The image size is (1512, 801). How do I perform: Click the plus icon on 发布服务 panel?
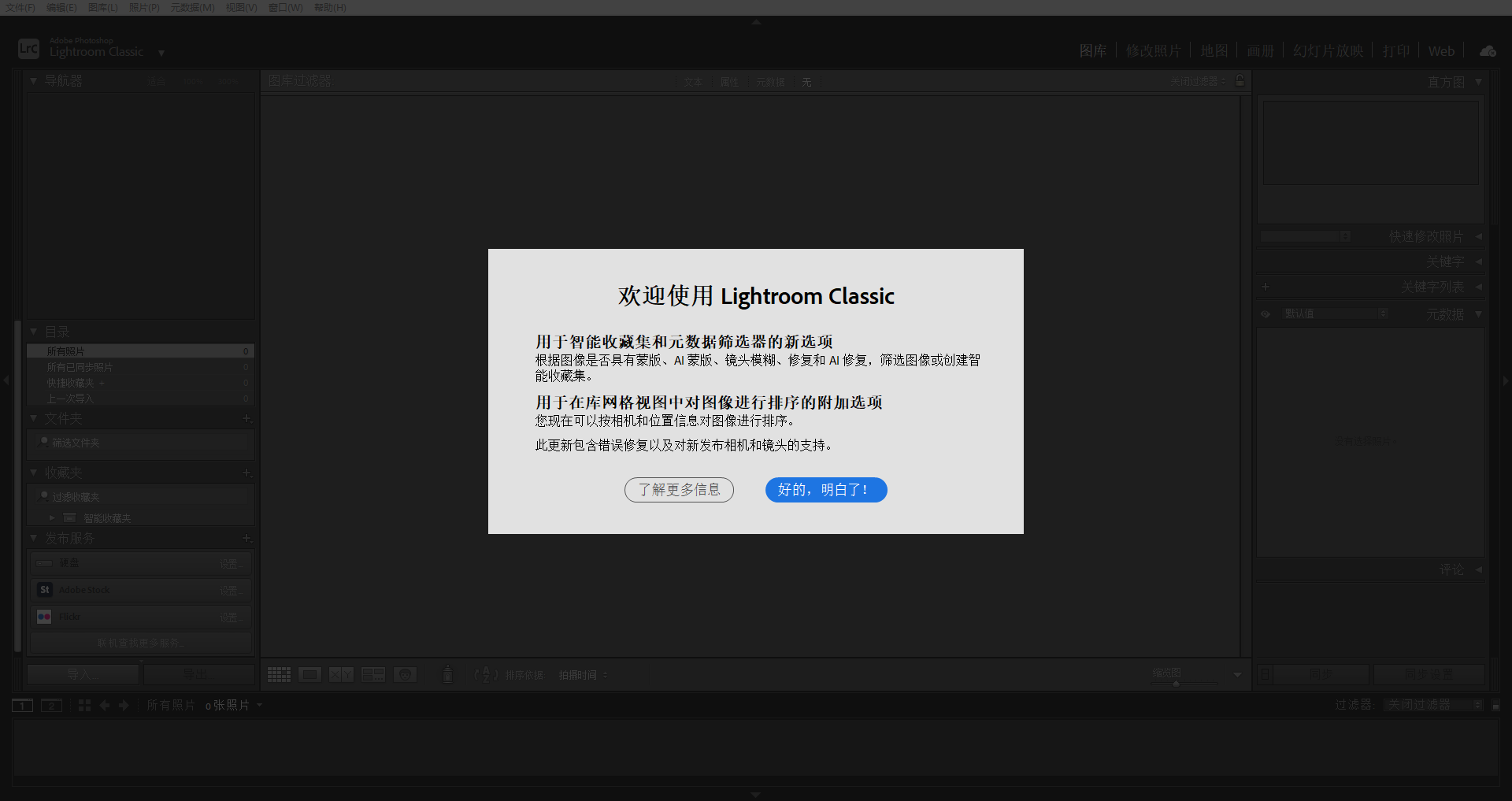point(246,538)
